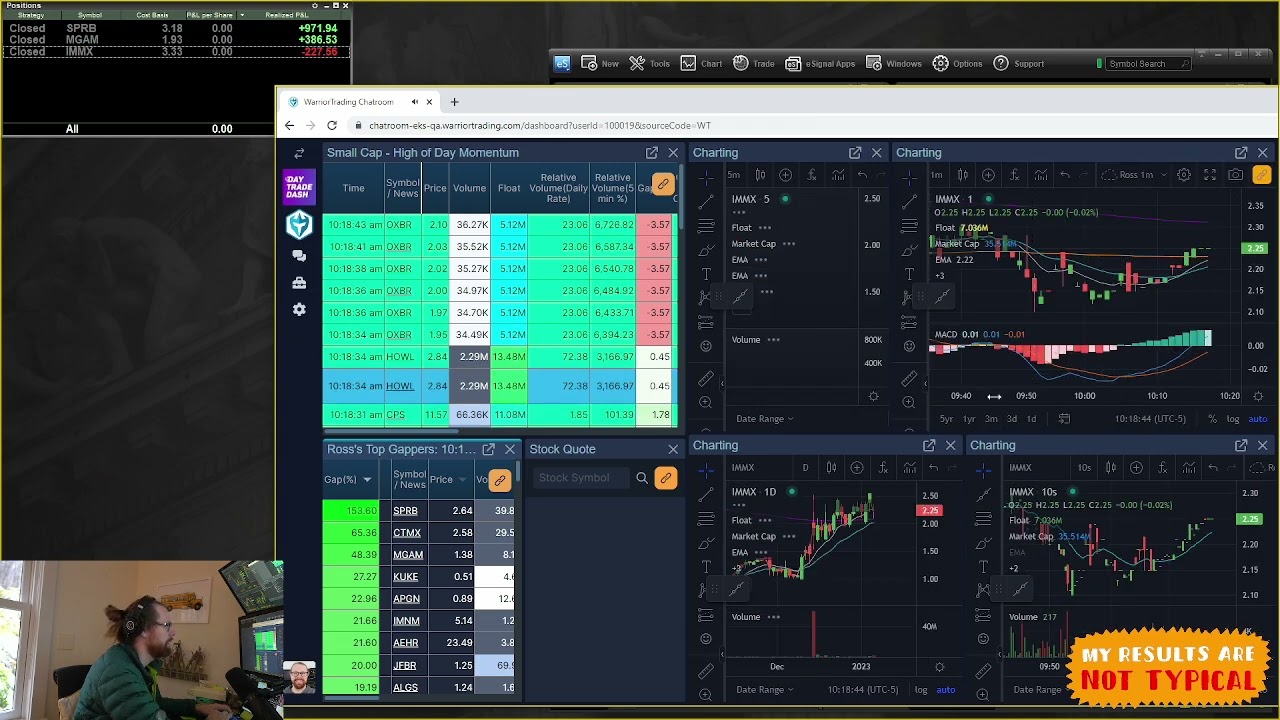Toggle log scale on the 1m chart
The image size is (1280, 720).
point(1233,419)
